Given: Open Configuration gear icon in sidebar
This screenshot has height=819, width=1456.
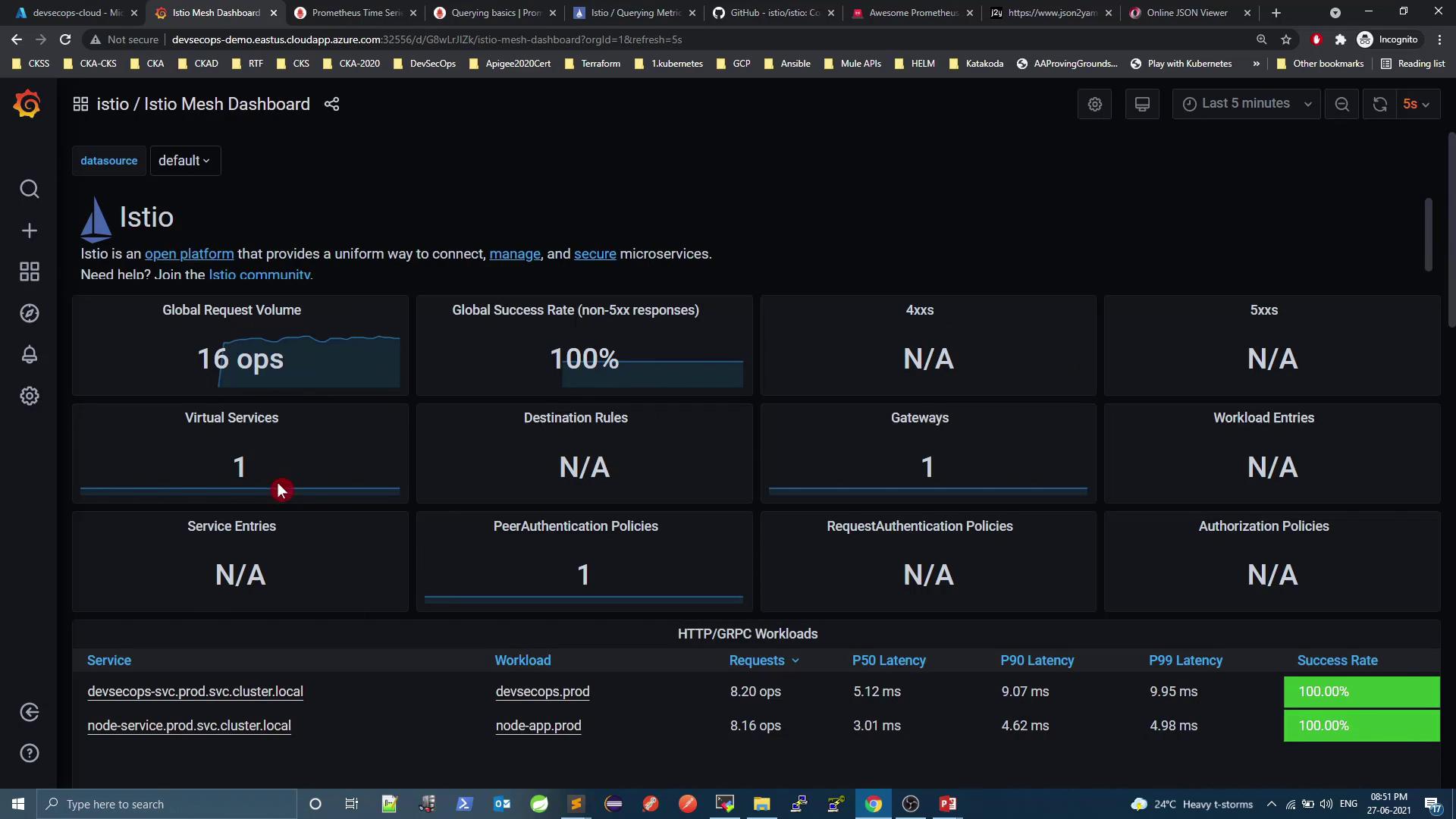Looking at the screenshot, I should [x=29, y=396].
